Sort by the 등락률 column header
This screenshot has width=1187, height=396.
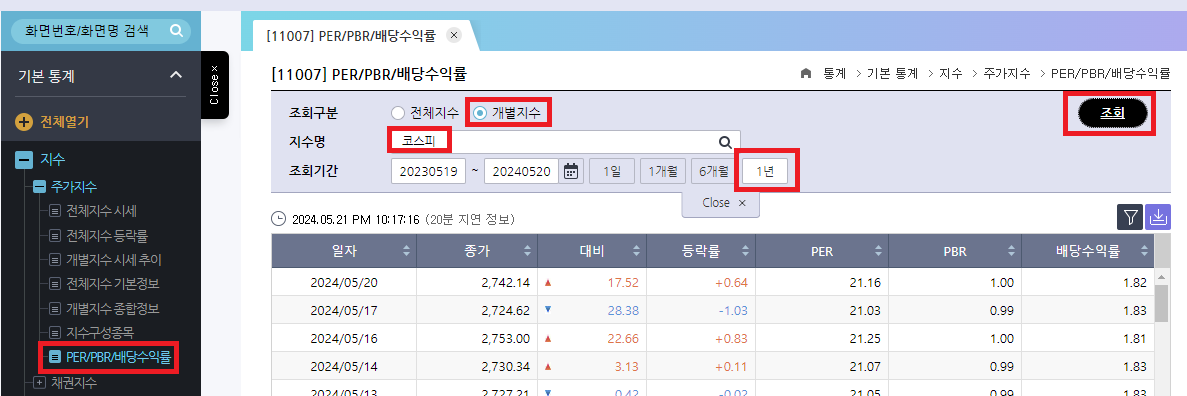[x=701, y=251]
